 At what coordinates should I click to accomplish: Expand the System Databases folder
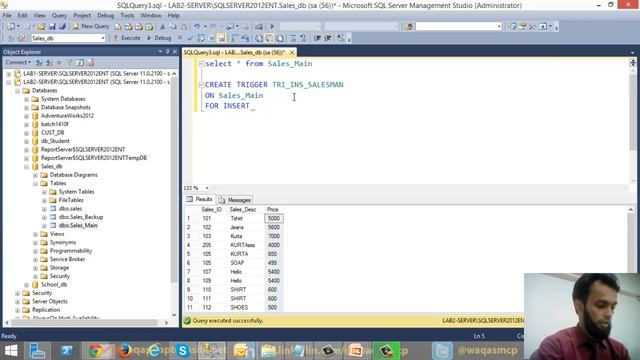(26, 99)
